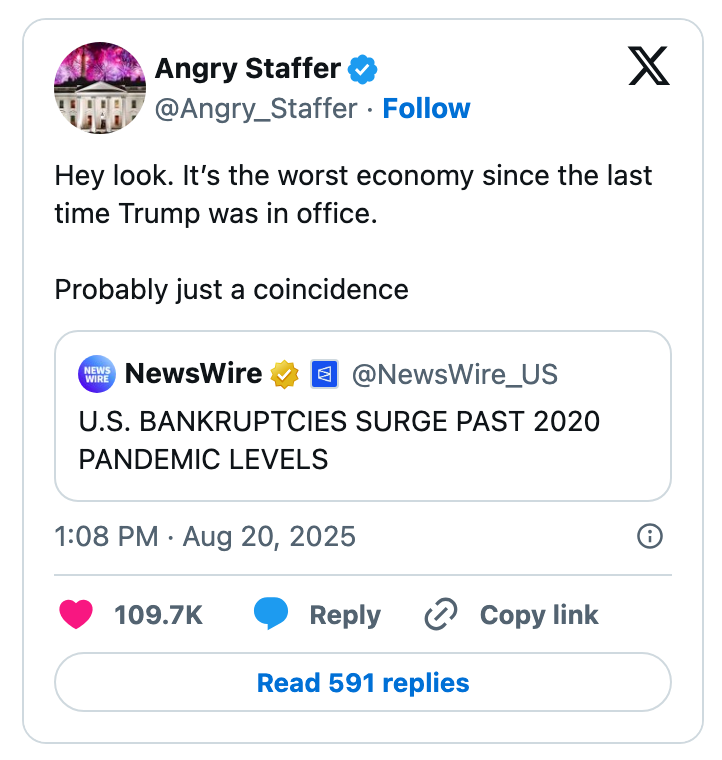Image resolution: width=722 pixels, height=760 pixels.
Task: Click the NewsWire account name
Action: [193, 374]
